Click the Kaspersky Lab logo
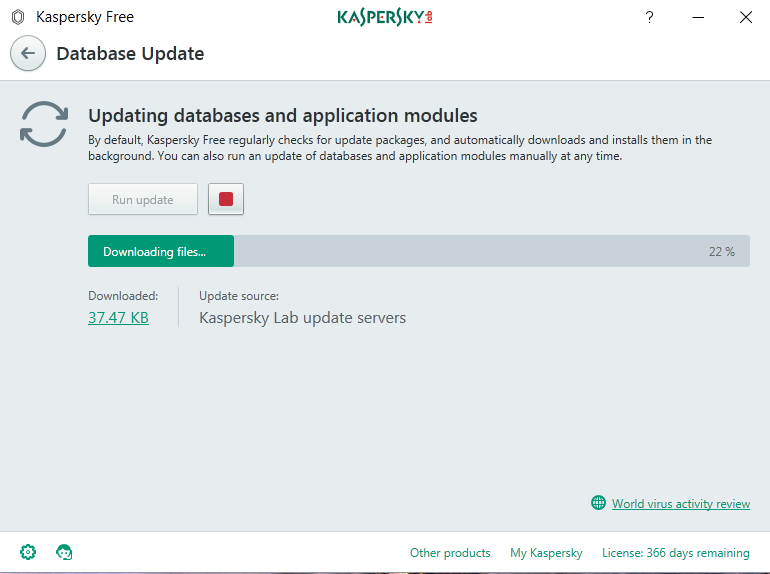Screen dimensions: 770x574 (x=385, y=17)
